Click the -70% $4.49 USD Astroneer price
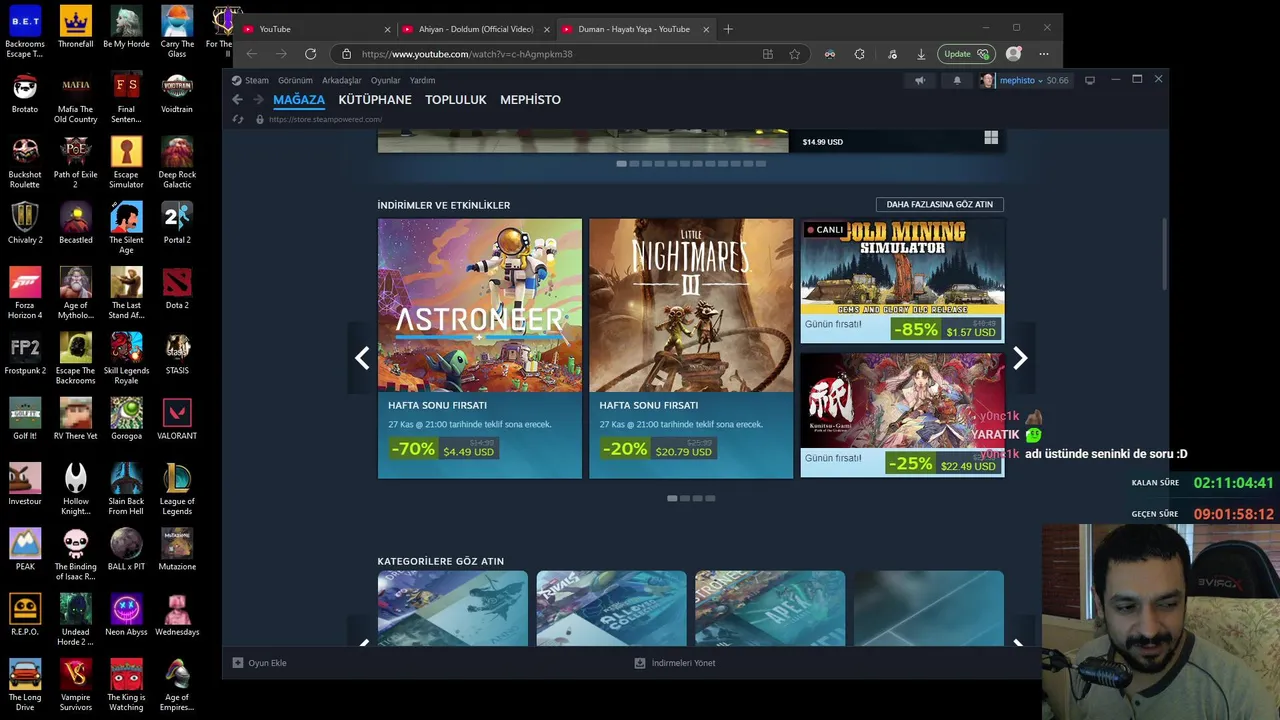The width and height of the screenshot is (1280, 720). [x=443, y=450]
